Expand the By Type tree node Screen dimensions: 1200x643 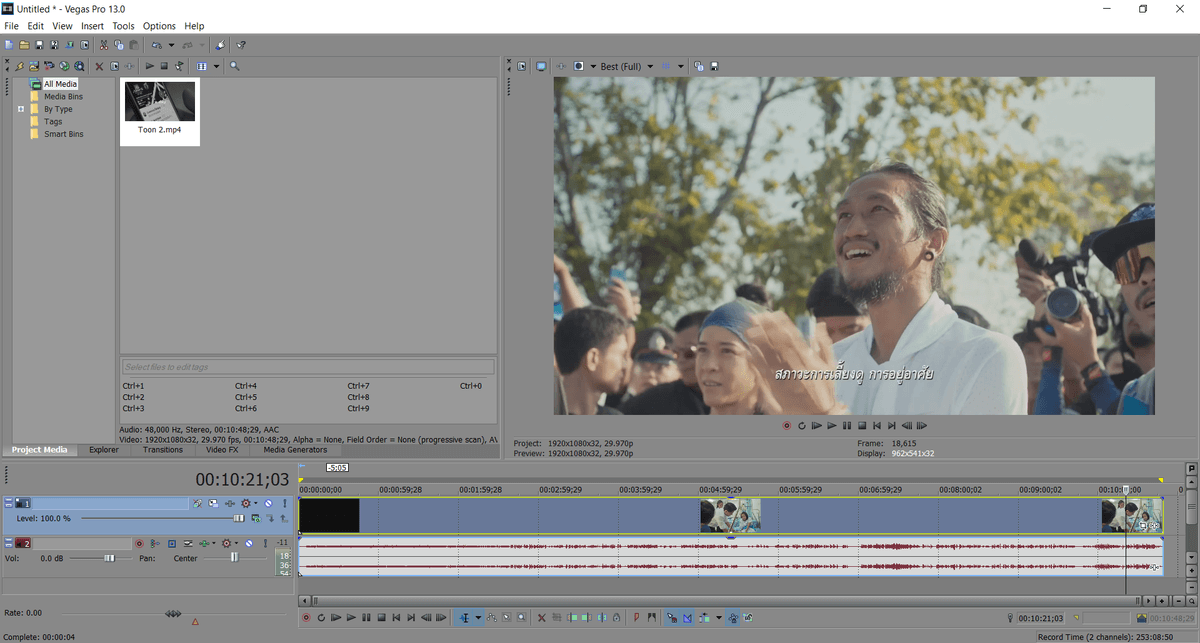(20, 109)
